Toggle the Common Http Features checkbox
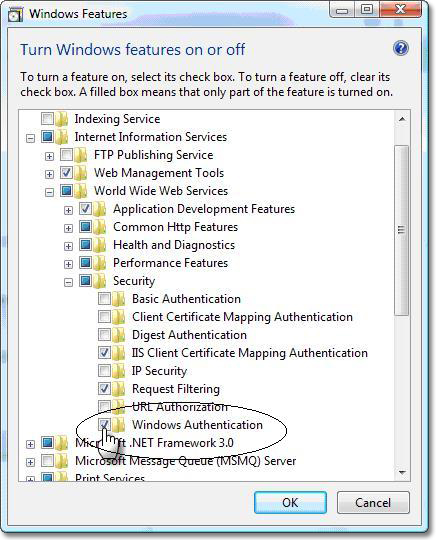 tap(85, 227)
